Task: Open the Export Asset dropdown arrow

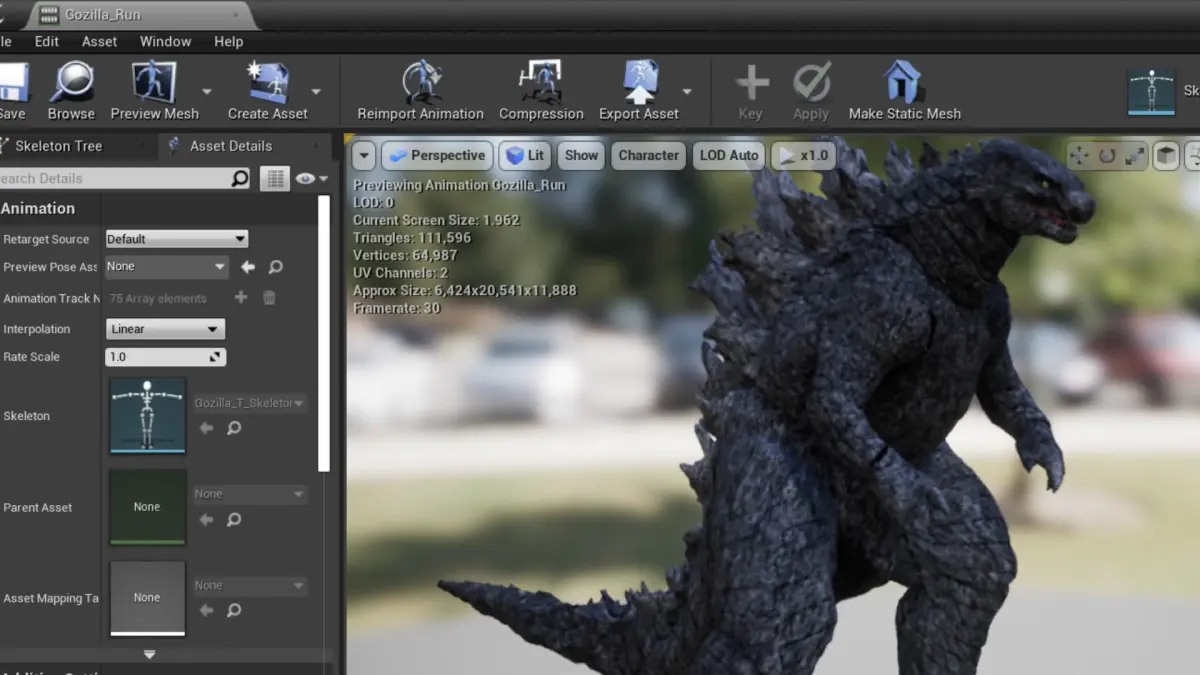Action: click(x=687, y=91)
